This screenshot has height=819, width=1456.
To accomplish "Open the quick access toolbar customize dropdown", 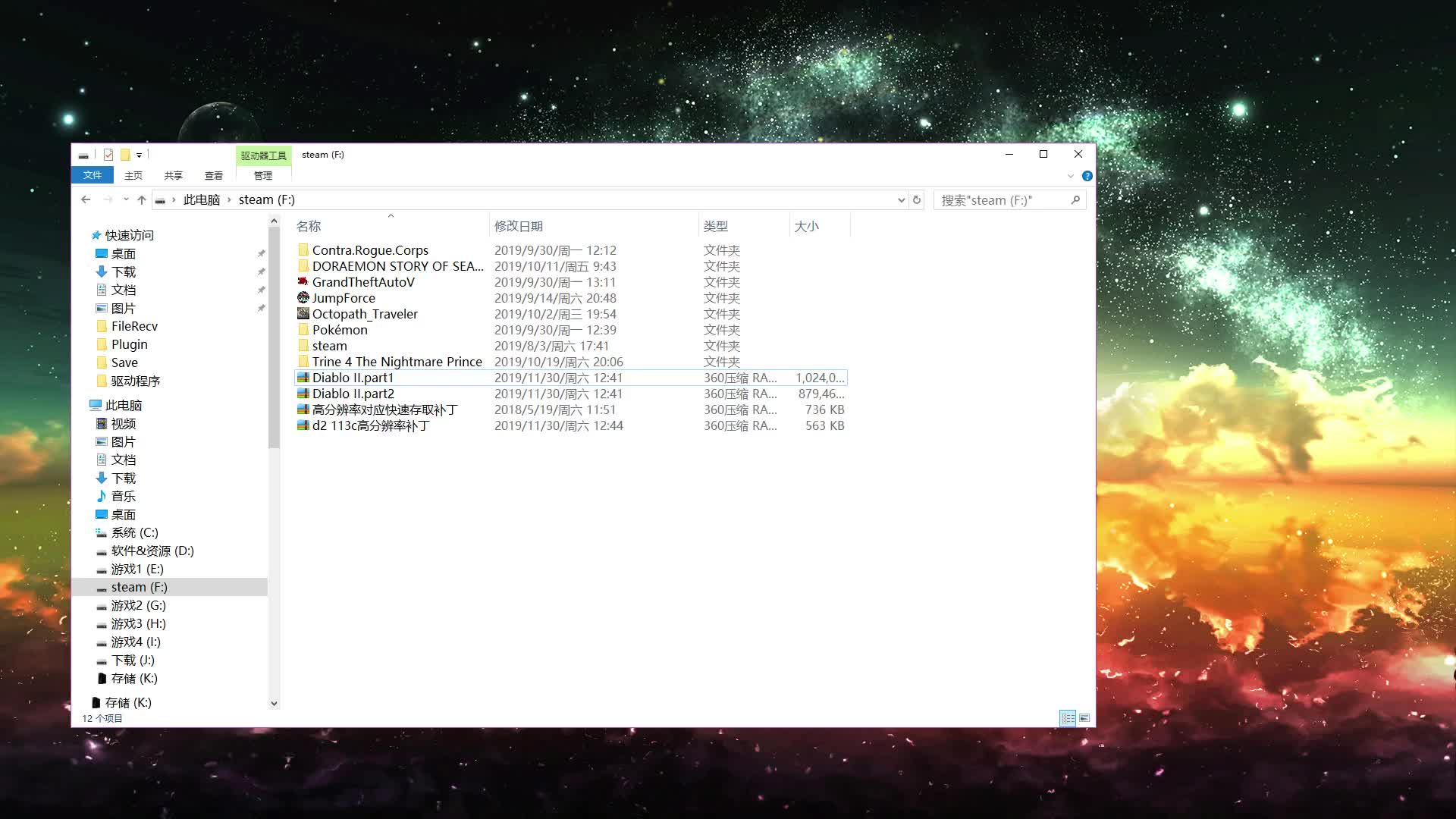I will tap(140, 155).
